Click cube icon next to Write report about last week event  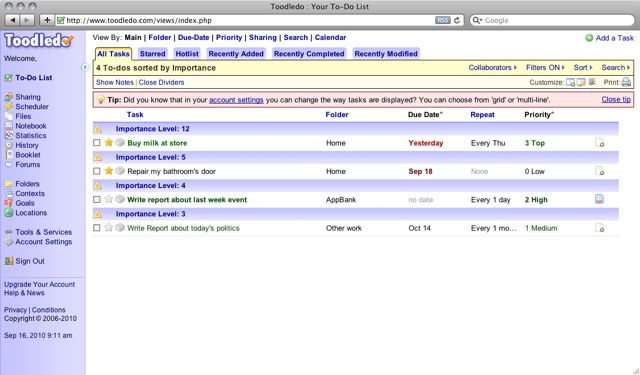pos(120,200)
